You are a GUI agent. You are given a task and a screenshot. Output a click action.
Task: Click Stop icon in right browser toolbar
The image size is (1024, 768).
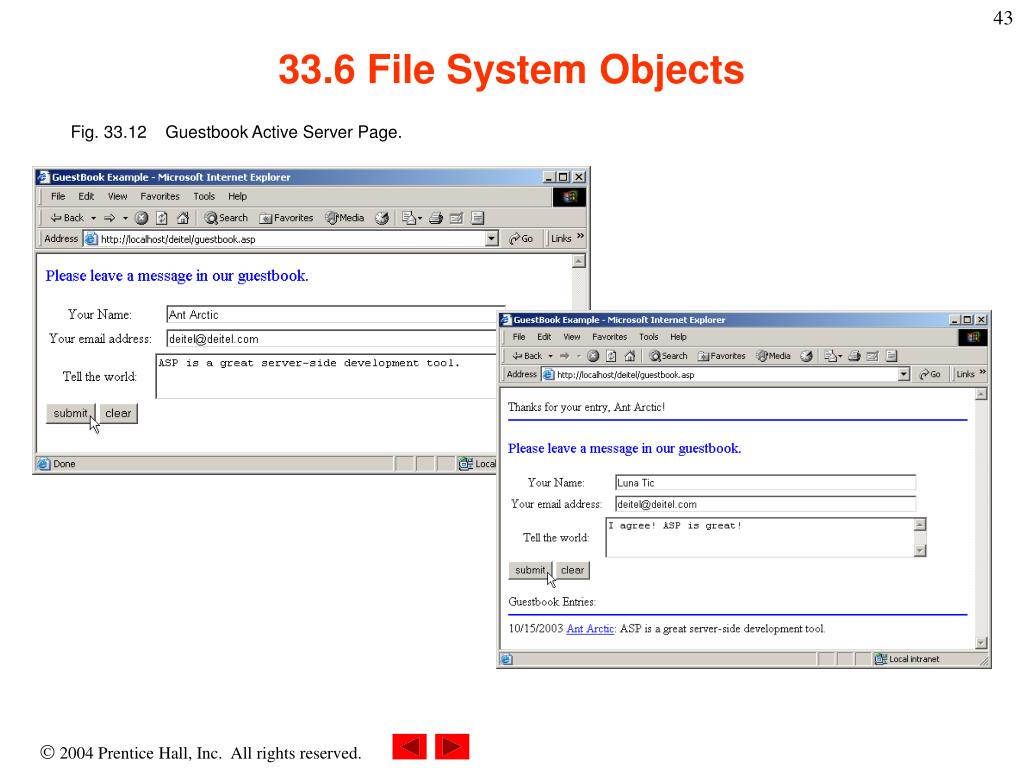tap(593, 356)
